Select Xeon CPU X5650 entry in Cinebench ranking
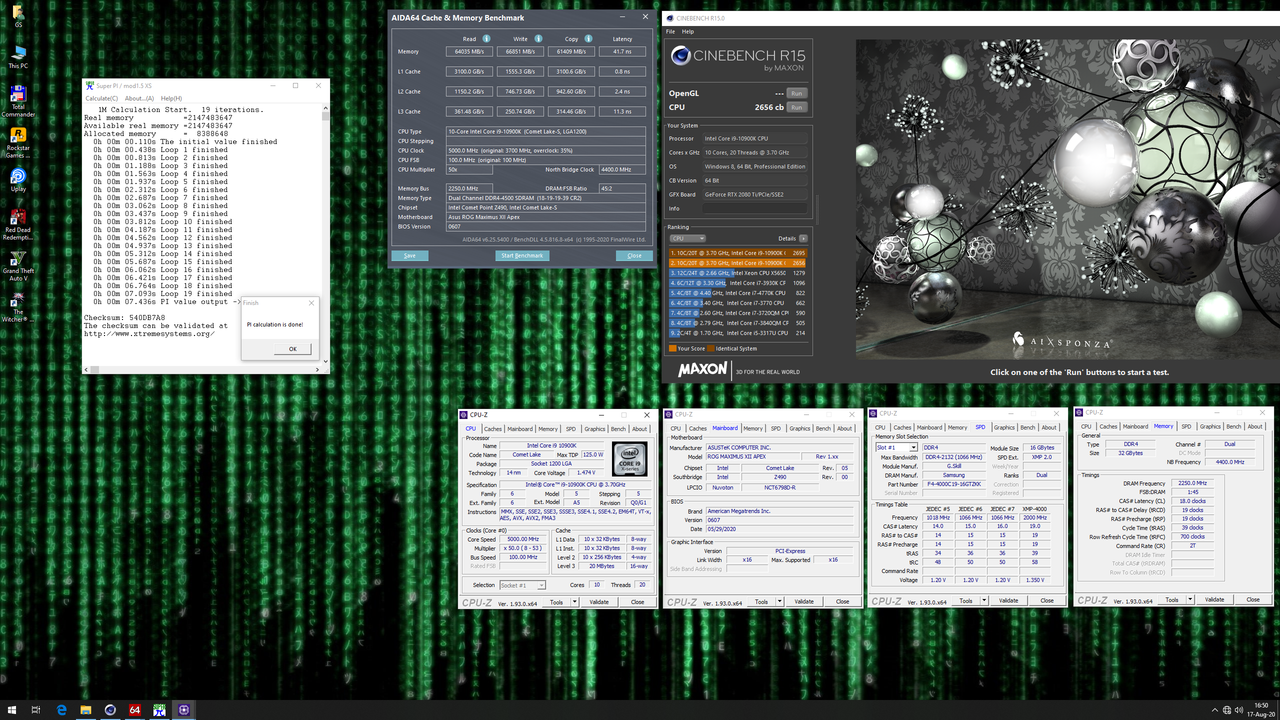 click(x=738, y=273)
